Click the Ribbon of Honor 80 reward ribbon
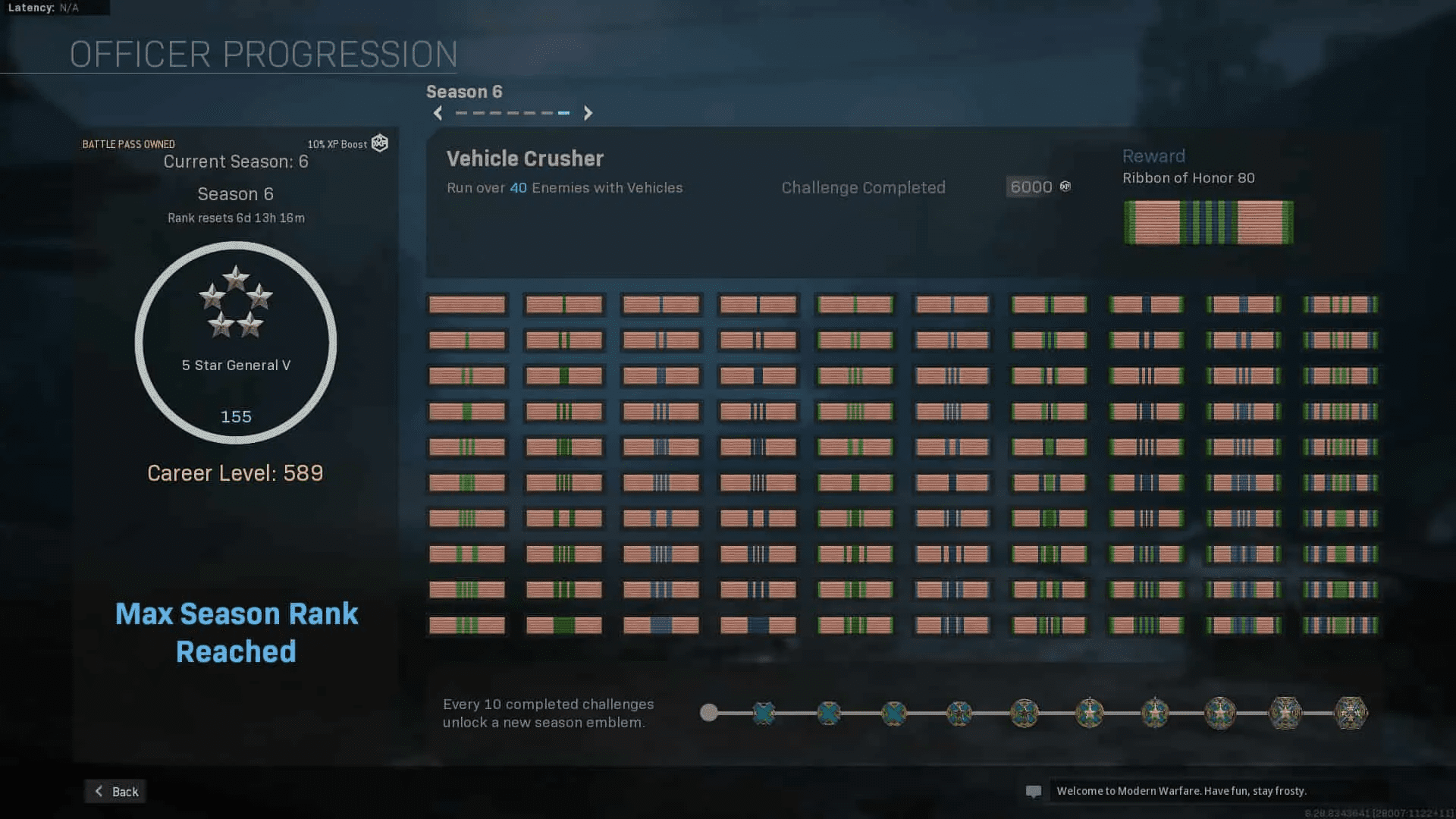This screenshot has height=819, width=1456. [1209, 223]
